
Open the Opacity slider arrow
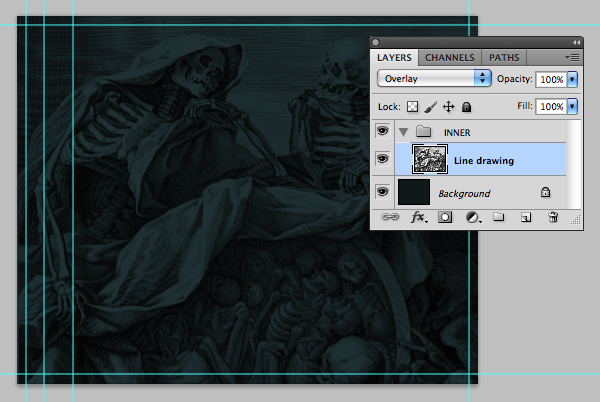click(572, 79)
